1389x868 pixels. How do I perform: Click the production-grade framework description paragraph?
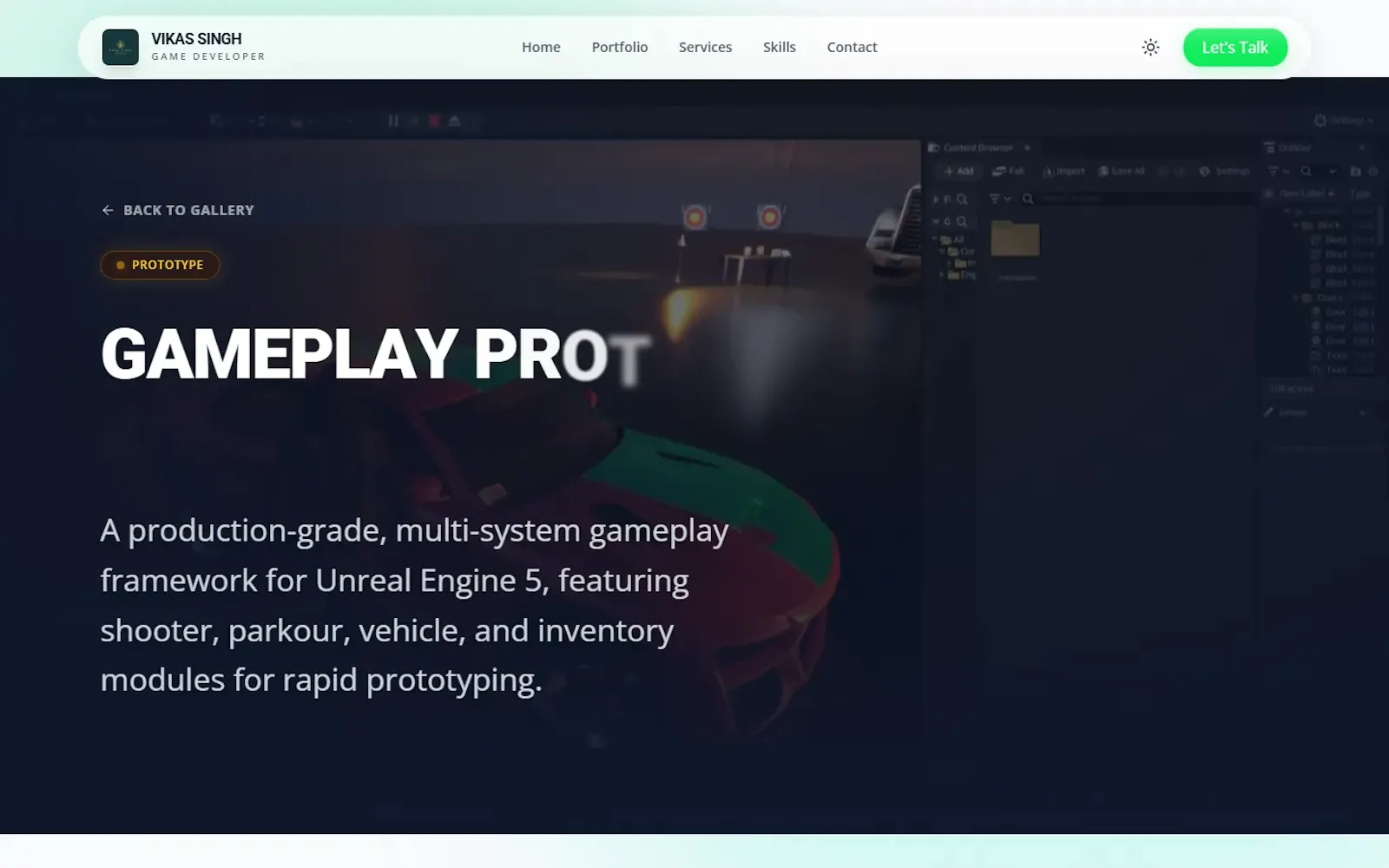[414, 605]
